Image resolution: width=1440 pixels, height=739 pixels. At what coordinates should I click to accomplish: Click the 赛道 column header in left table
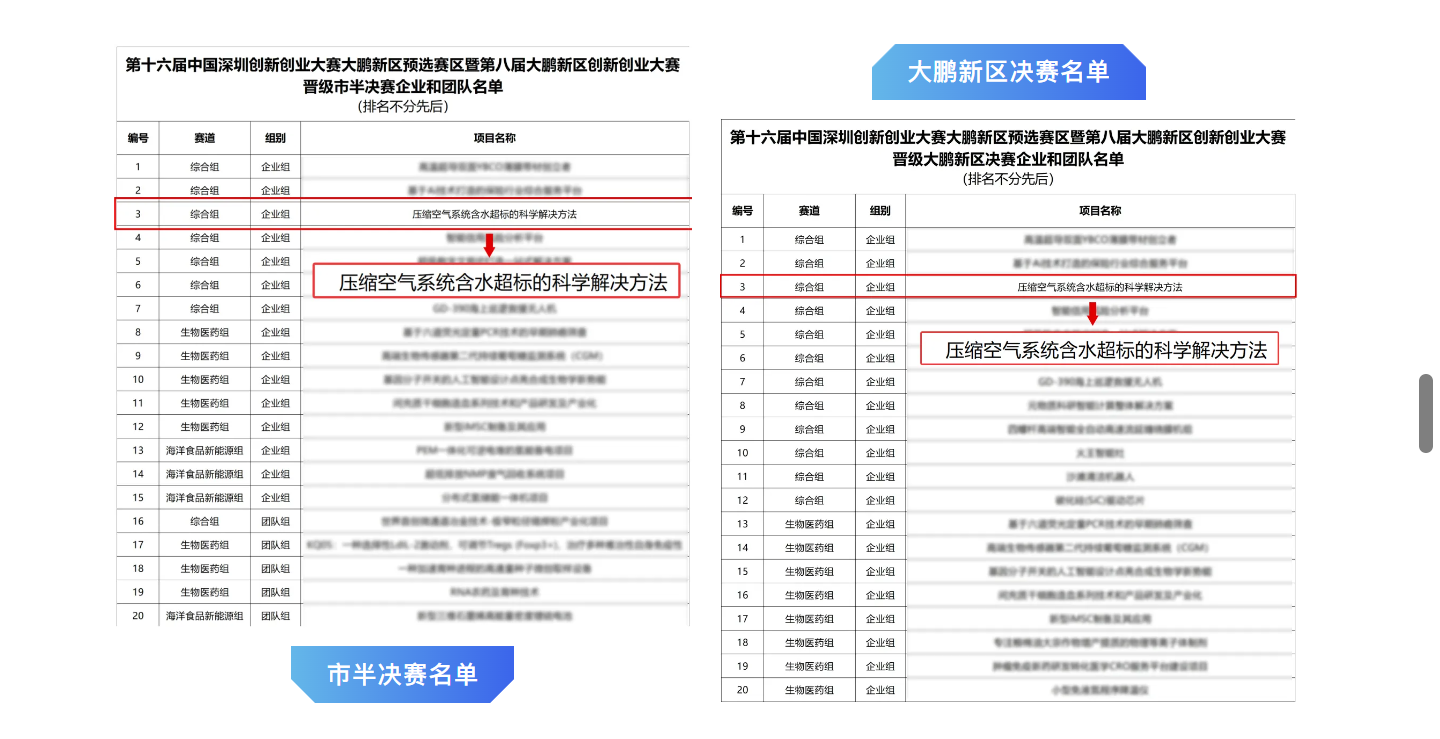pos(204,138)
